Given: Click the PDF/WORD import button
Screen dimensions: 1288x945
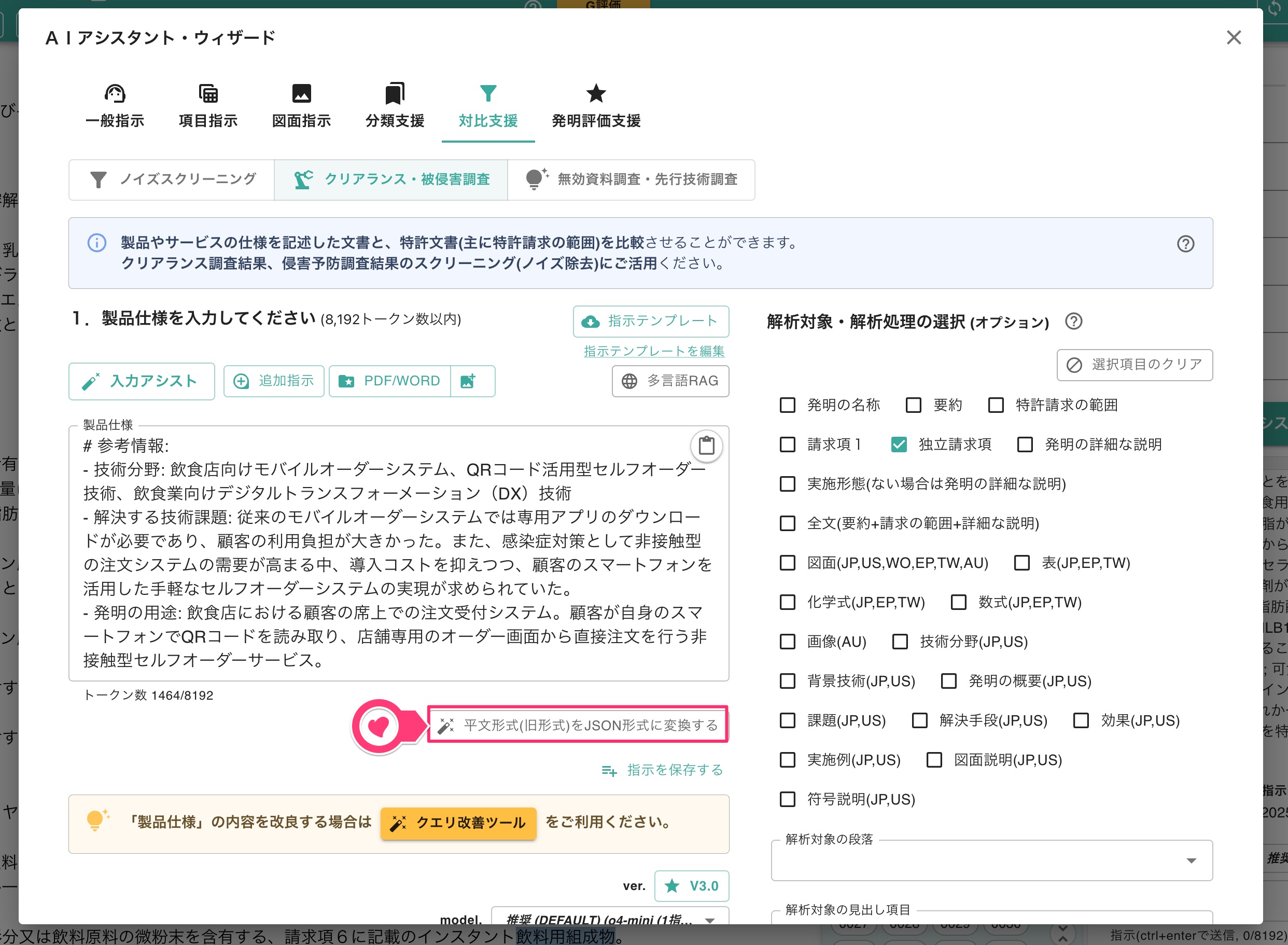Looking at the screenshot, I should [x=389, y=382].
